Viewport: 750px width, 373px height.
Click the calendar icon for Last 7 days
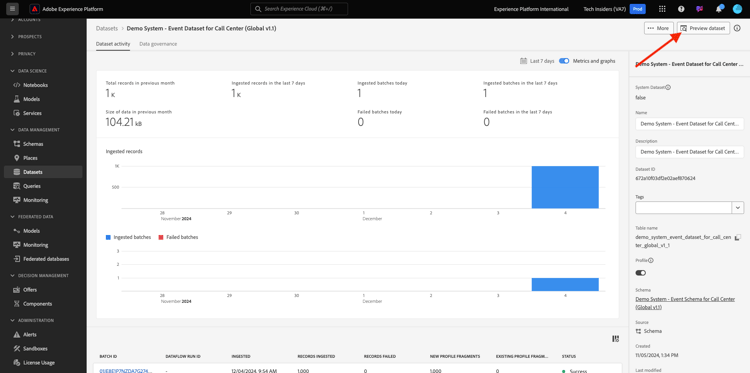point(524,61)
